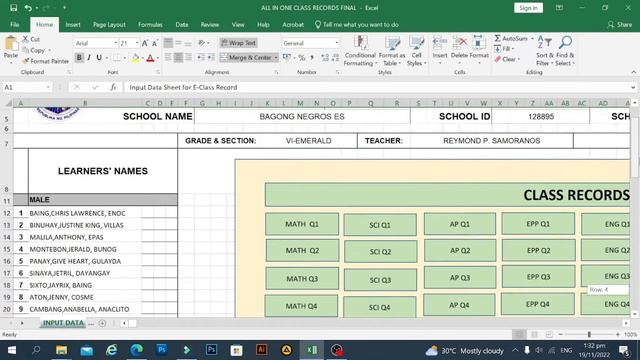Image resolution: width=640 pixels, height=360 pixels.
Task: Open Cell Styles gallery
Action: (416, 51)
